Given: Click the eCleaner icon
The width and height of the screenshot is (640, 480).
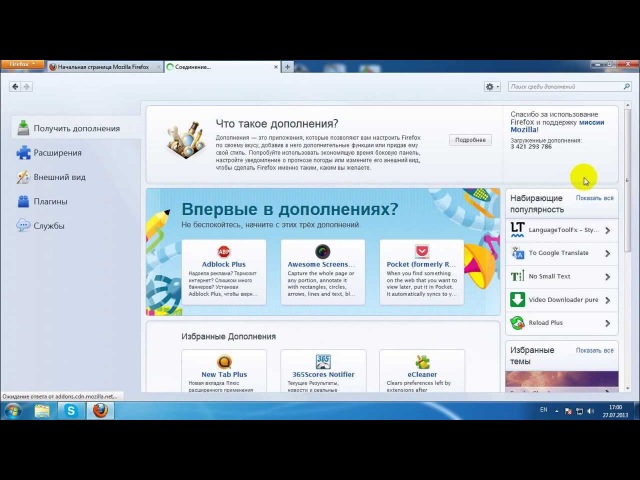Looking at the screenshot, I should click(x=422, y=362).
